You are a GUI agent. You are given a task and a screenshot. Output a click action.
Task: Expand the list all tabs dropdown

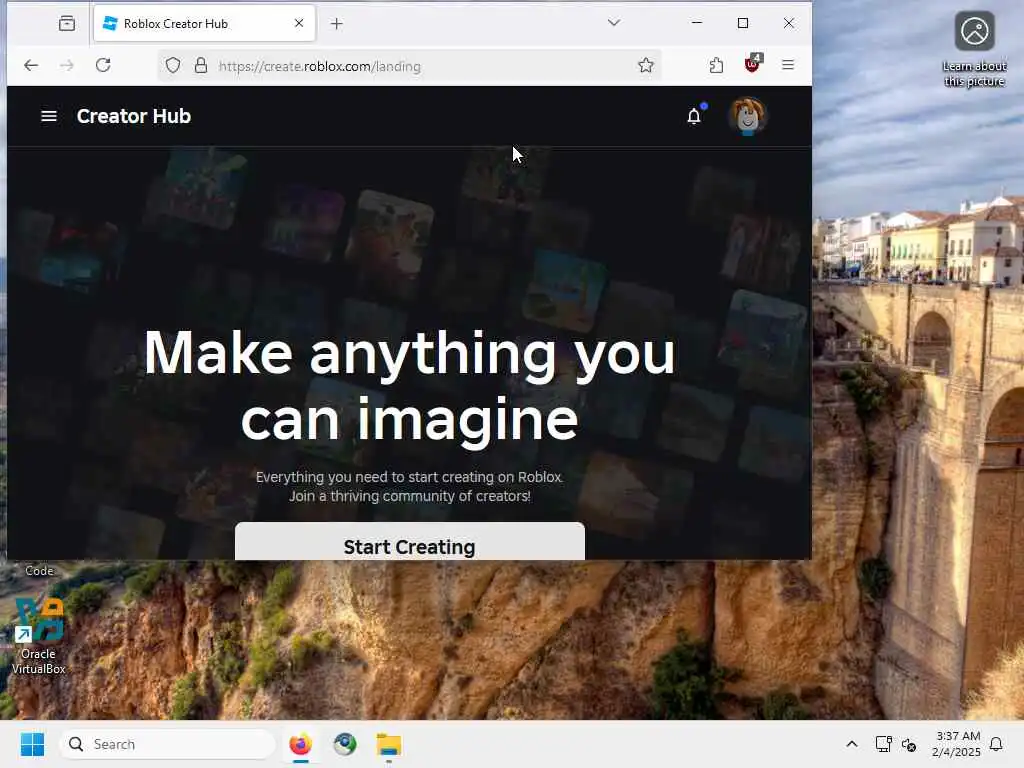tap(613, 23)
